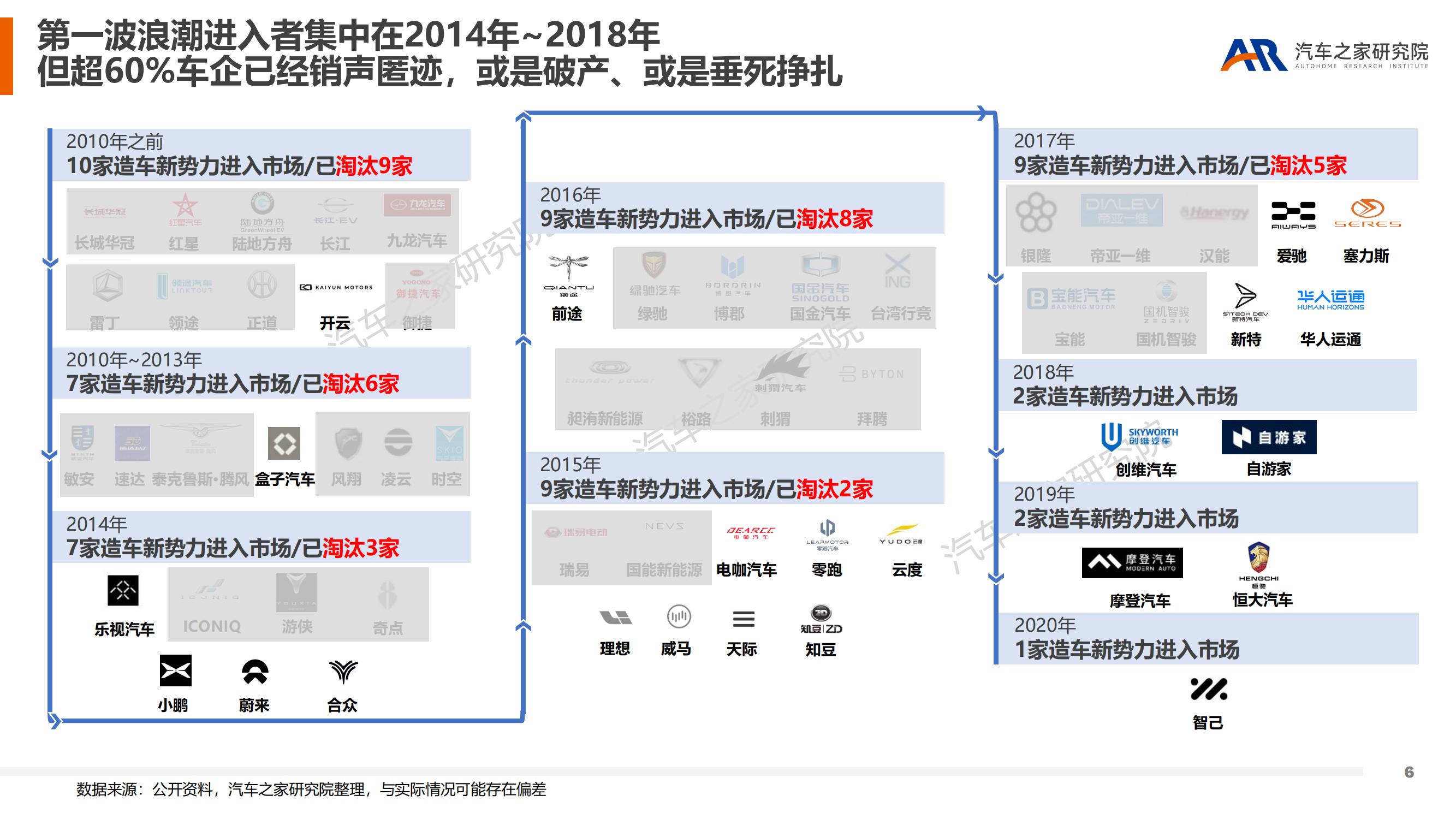The width and height of the screenshot is (1456, 819).
Task: Click the Human Horizons (华人运通) logo
Action: click(1330, 300)
